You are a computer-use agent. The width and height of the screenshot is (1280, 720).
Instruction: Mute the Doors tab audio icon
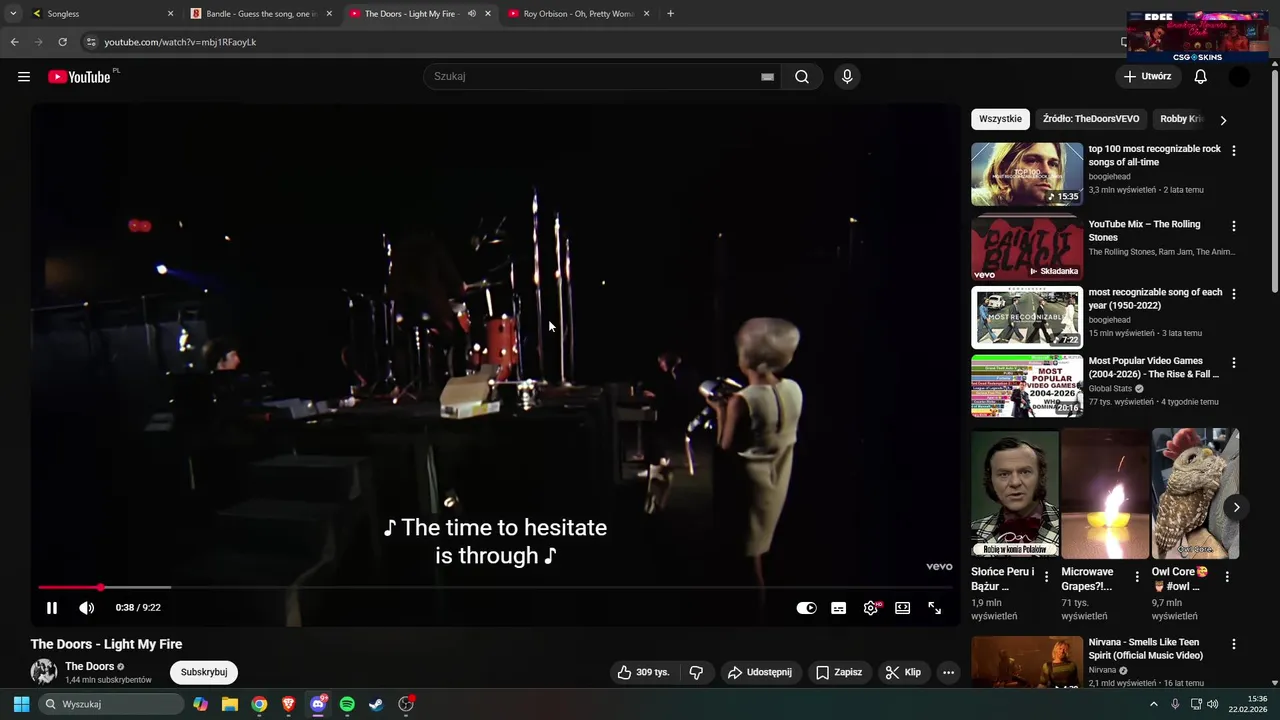tap(472, 14)
